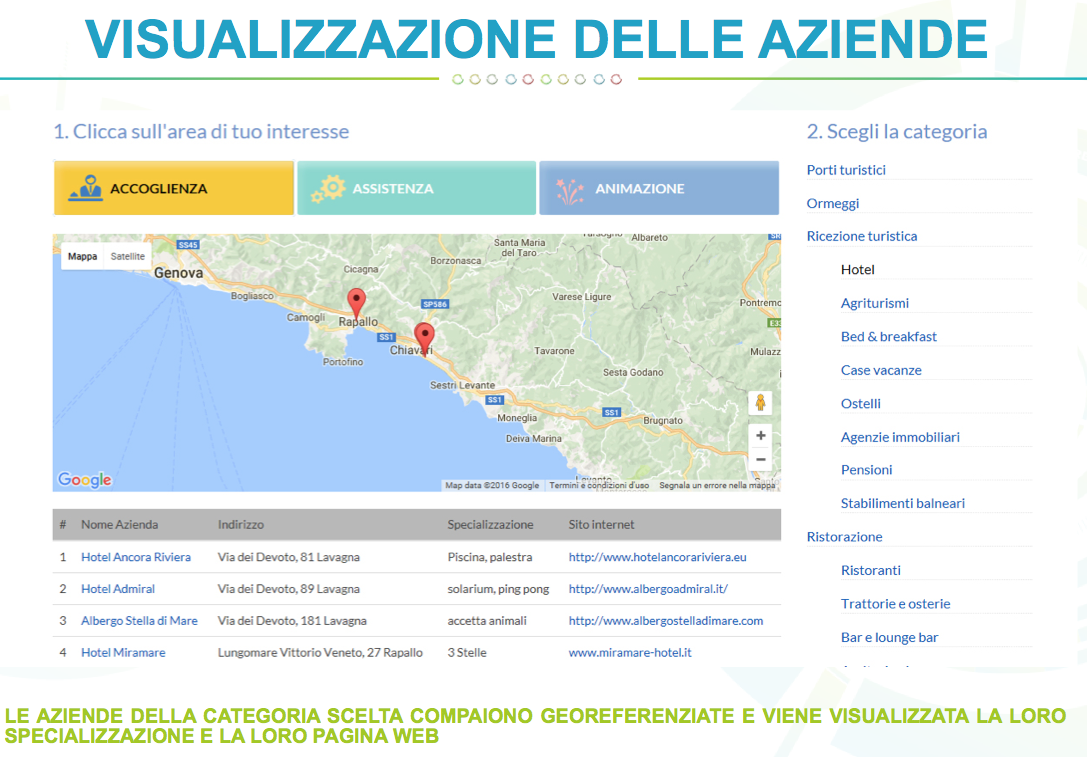
Task: Switch the map to Satellite view
Action: pyautogui.click(x=128, y=256)
